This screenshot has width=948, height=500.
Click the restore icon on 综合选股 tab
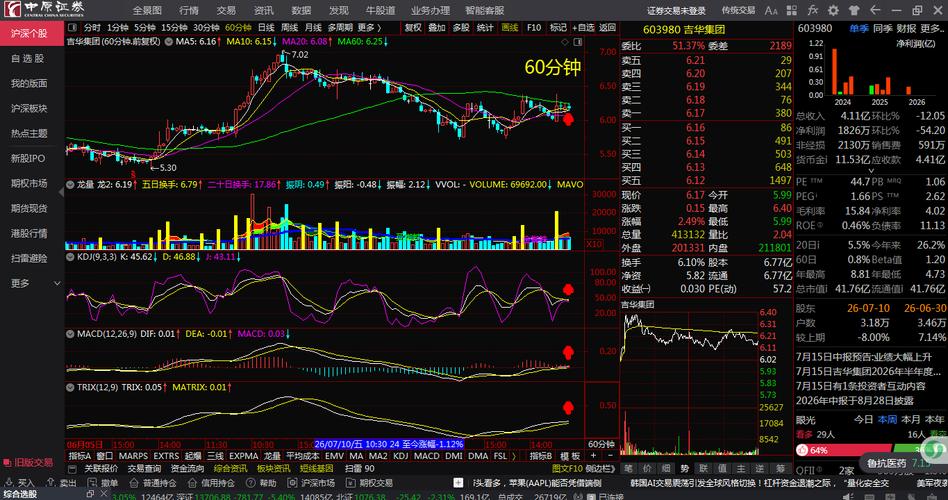click(89, 494)
